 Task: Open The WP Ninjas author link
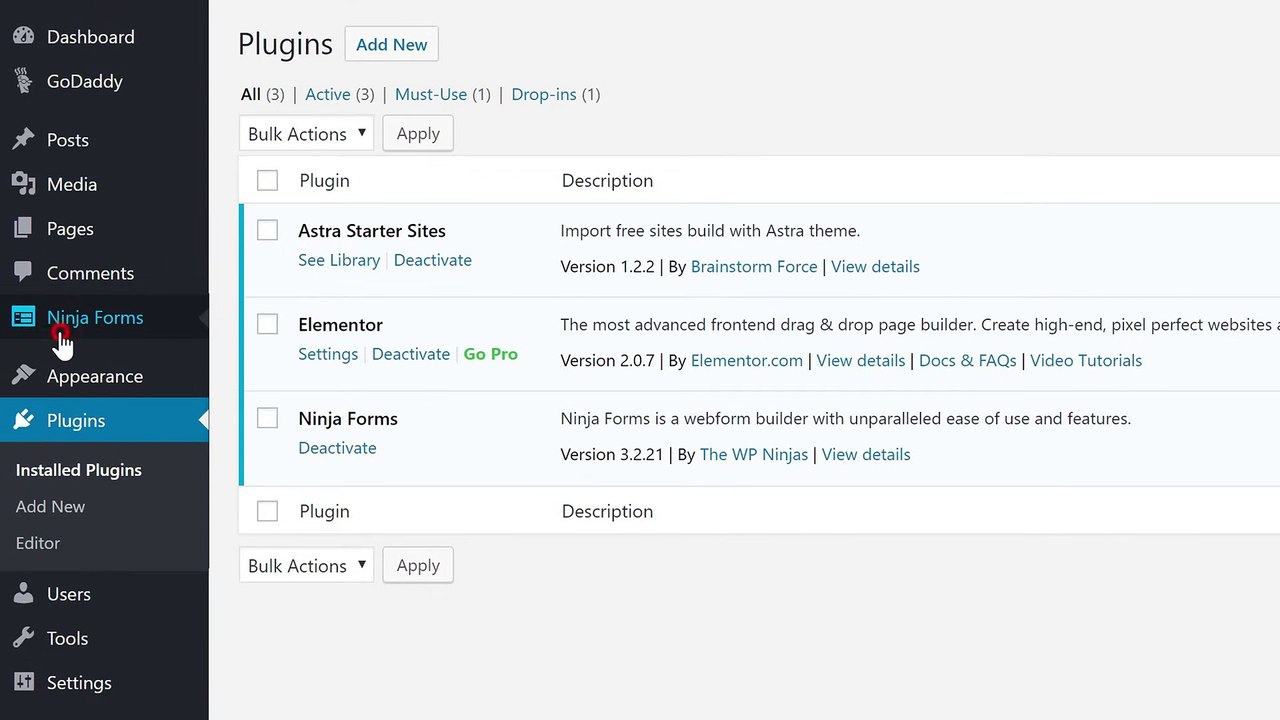(754, 454)
